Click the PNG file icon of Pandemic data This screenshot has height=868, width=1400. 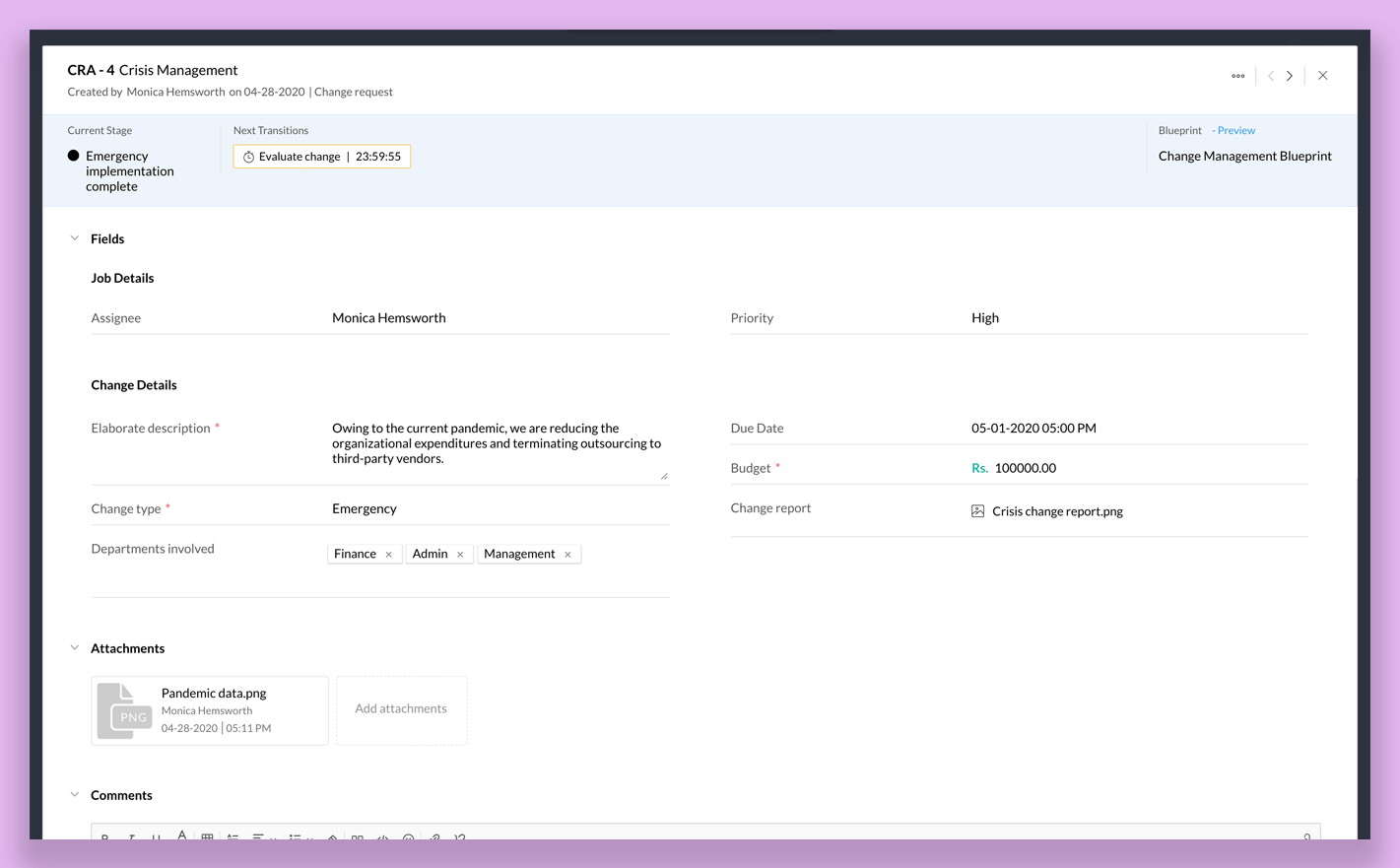coord(125,710)
